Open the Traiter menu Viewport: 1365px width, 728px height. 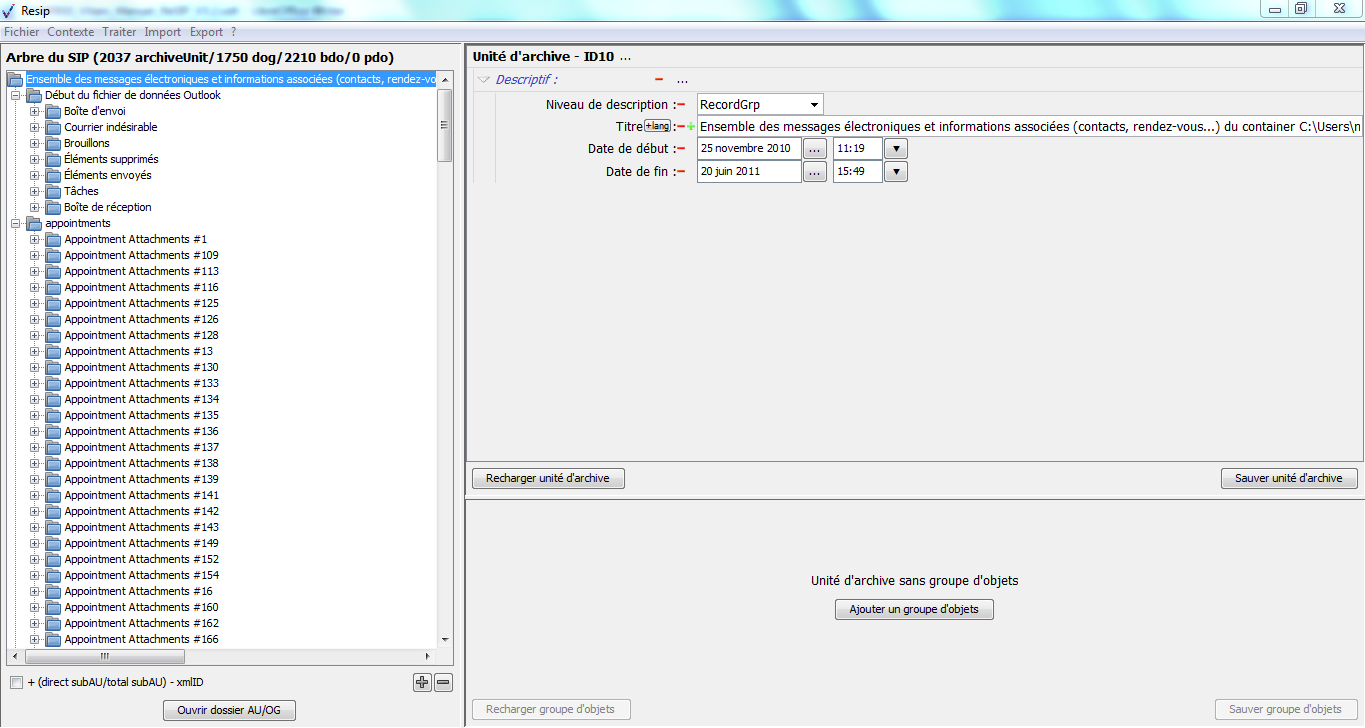coord(119,32)
